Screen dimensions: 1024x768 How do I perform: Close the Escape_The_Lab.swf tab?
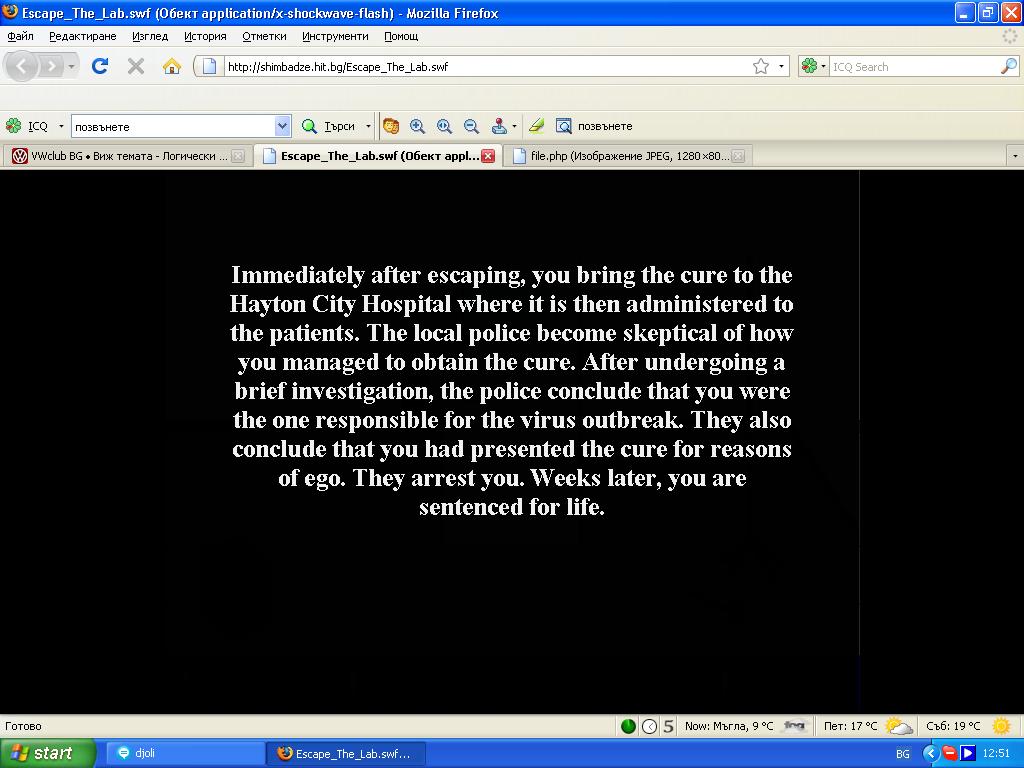coord(488,156)
